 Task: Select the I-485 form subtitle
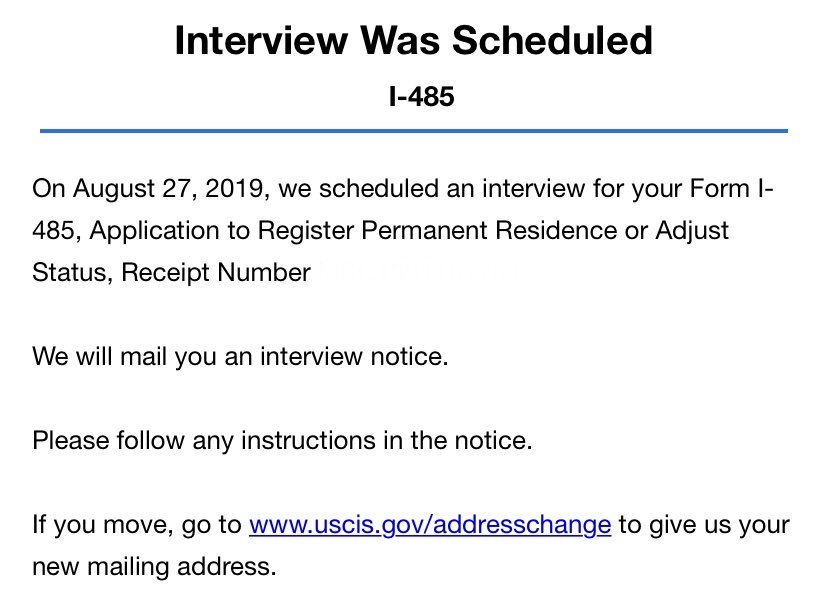[x=421, y=97]
